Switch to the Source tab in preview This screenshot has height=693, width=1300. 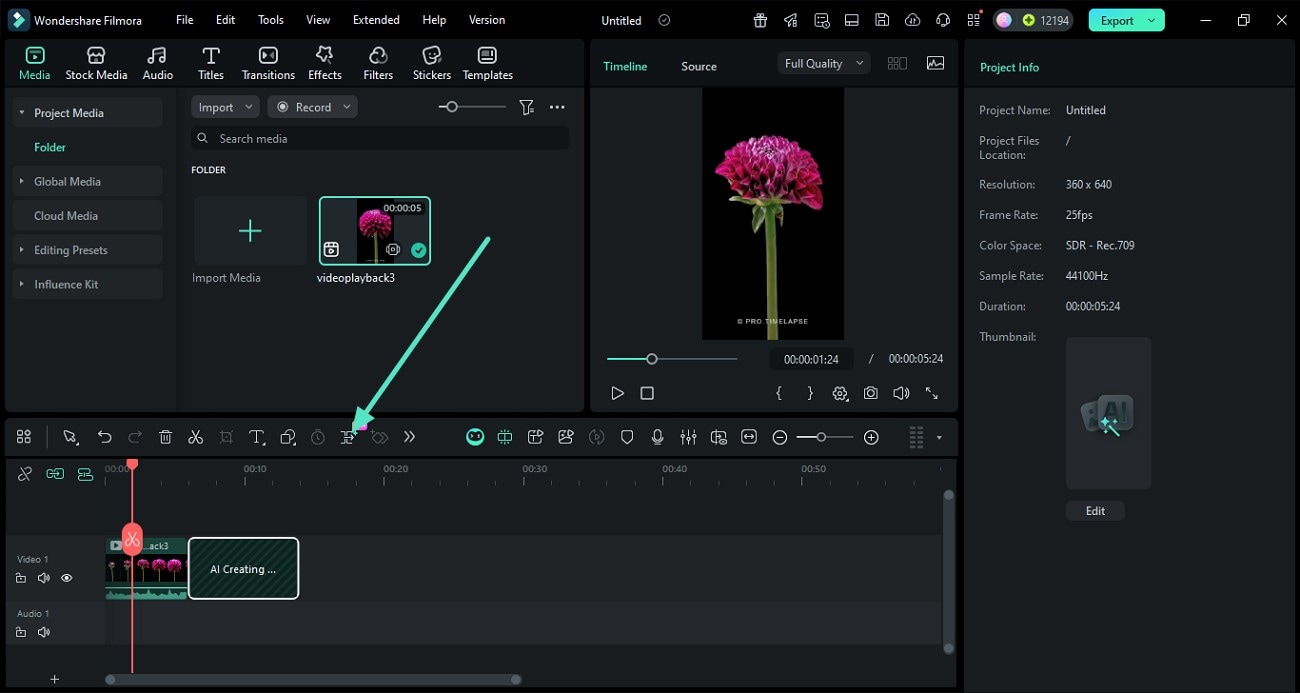click(698, 66)
